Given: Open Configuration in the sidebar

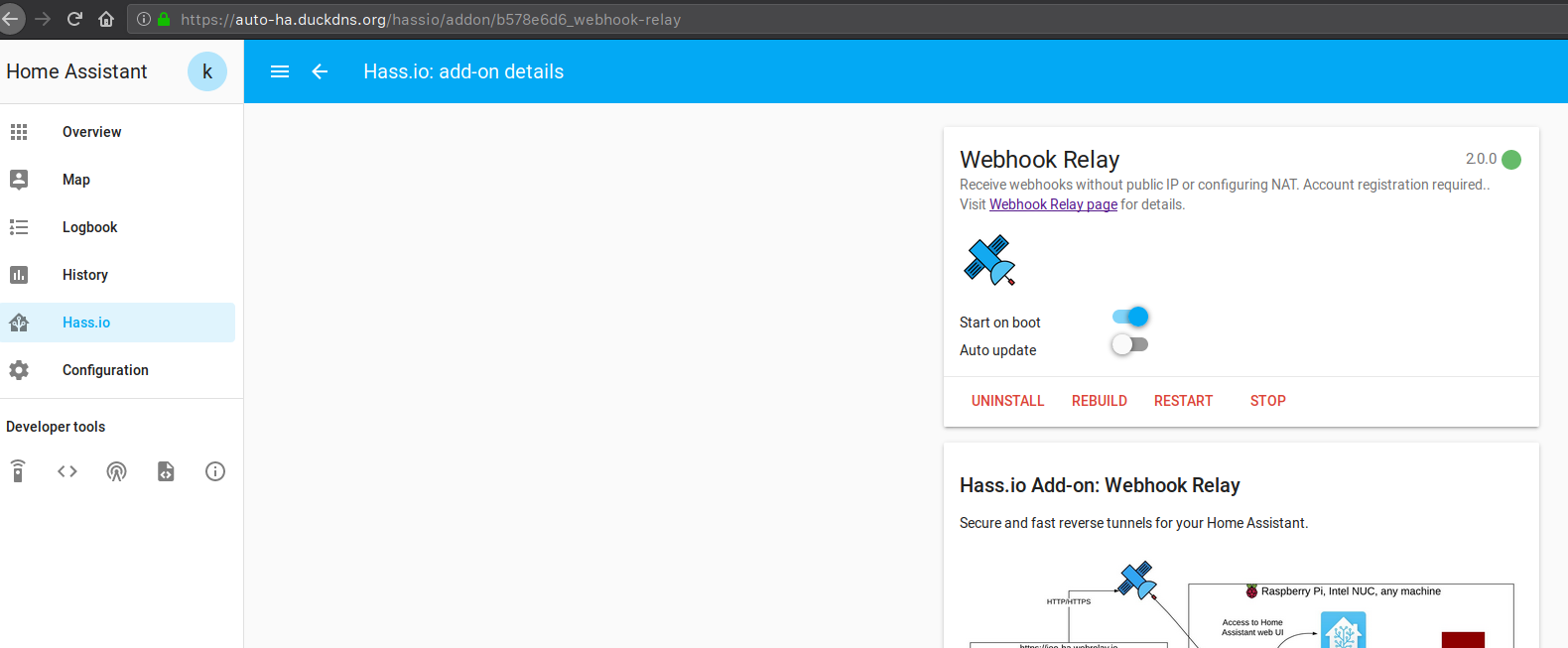Looking at the screenshot, I should [x=105, y=370].
